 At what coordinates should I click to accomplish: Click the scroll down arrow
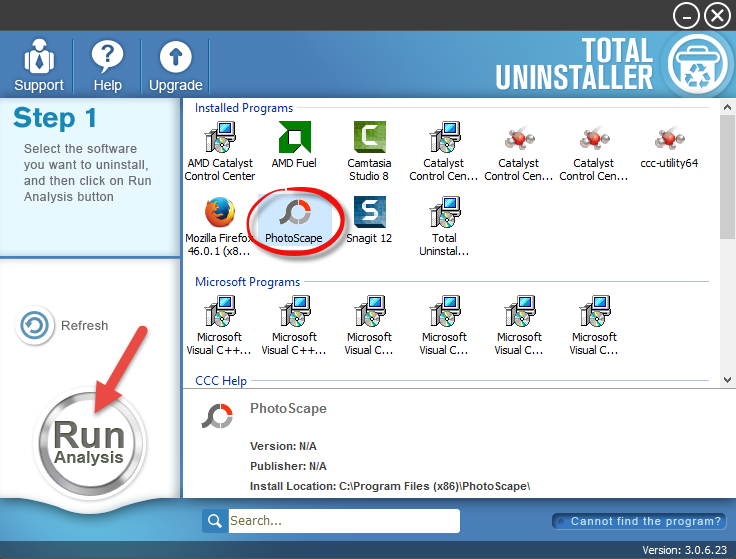click(728, 380)
